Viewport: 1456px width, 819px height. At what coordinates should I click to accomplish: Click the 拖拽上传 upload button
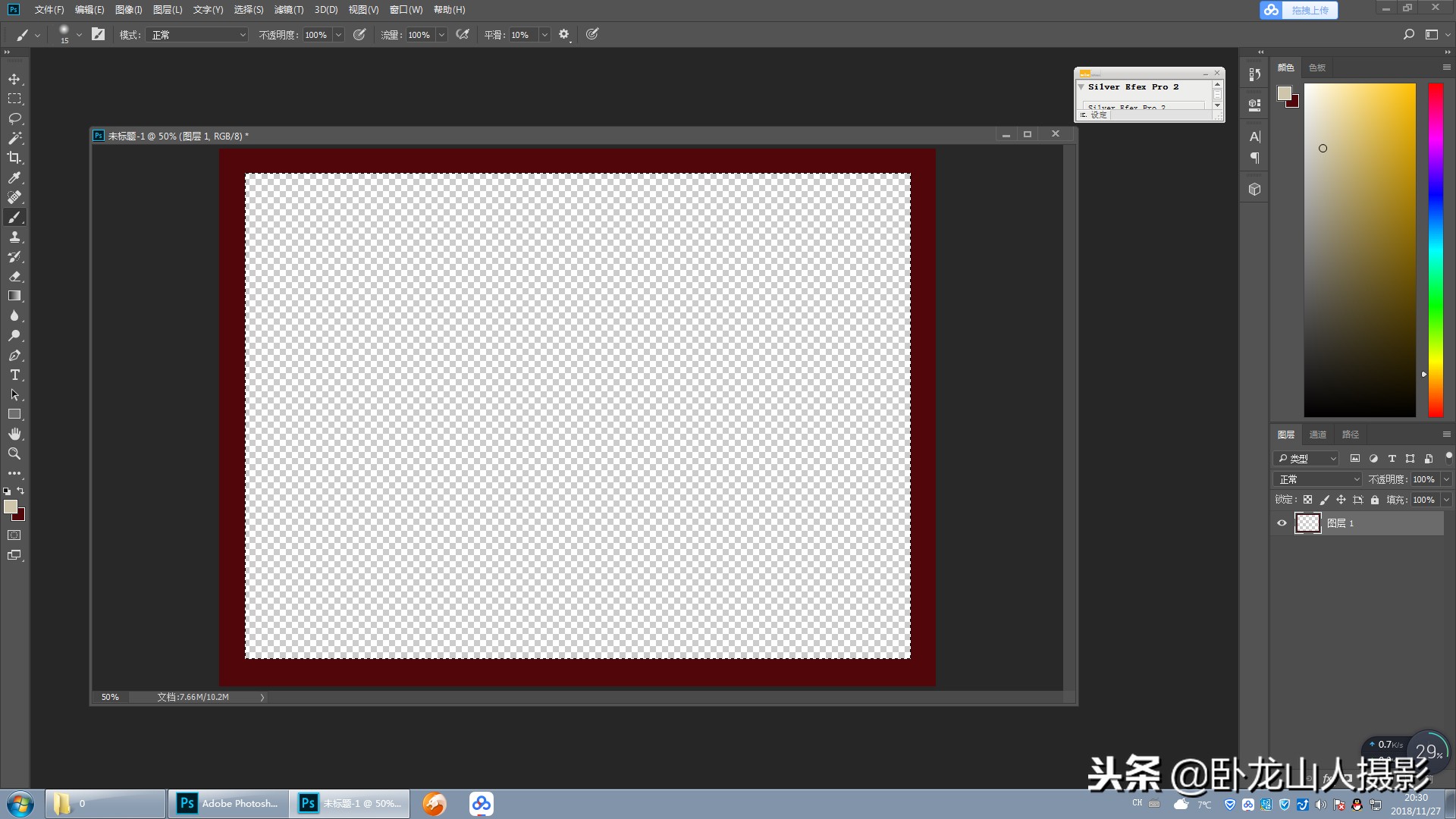[x=1298, y=10]
